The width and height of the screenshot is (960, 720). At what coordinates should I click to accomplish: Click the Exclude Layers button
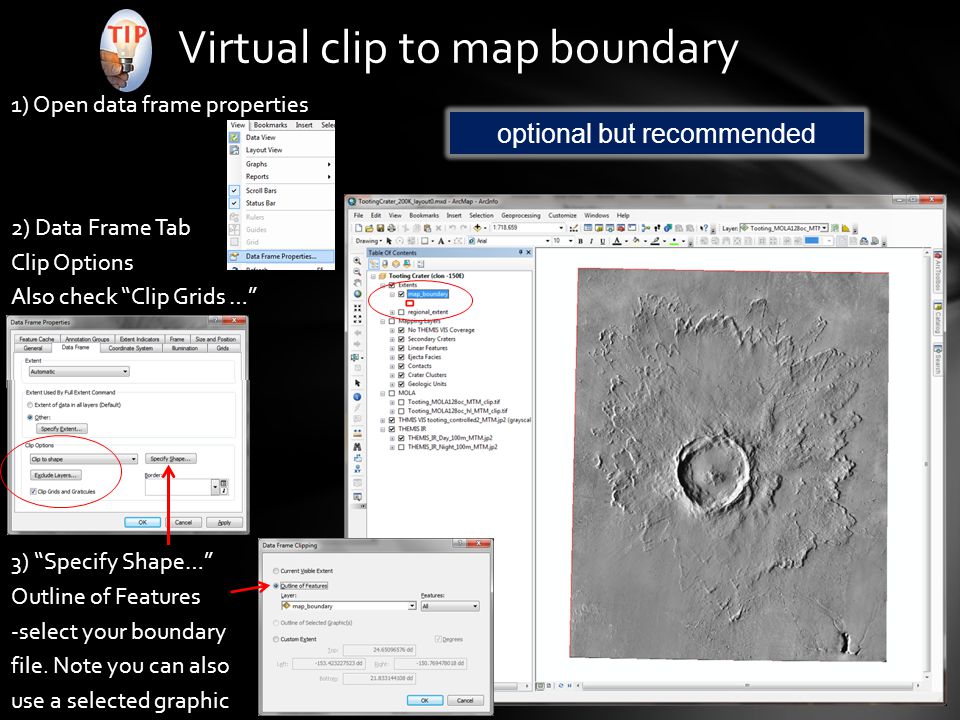(x=55, y=475)
